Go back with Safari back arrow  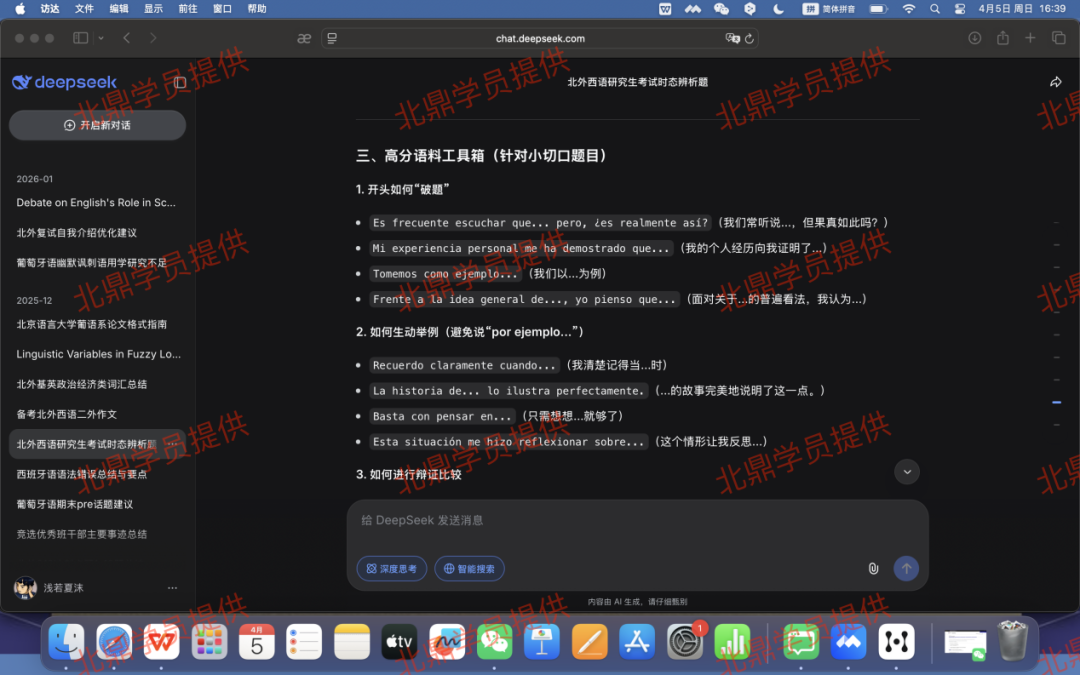tap(127, 38)
